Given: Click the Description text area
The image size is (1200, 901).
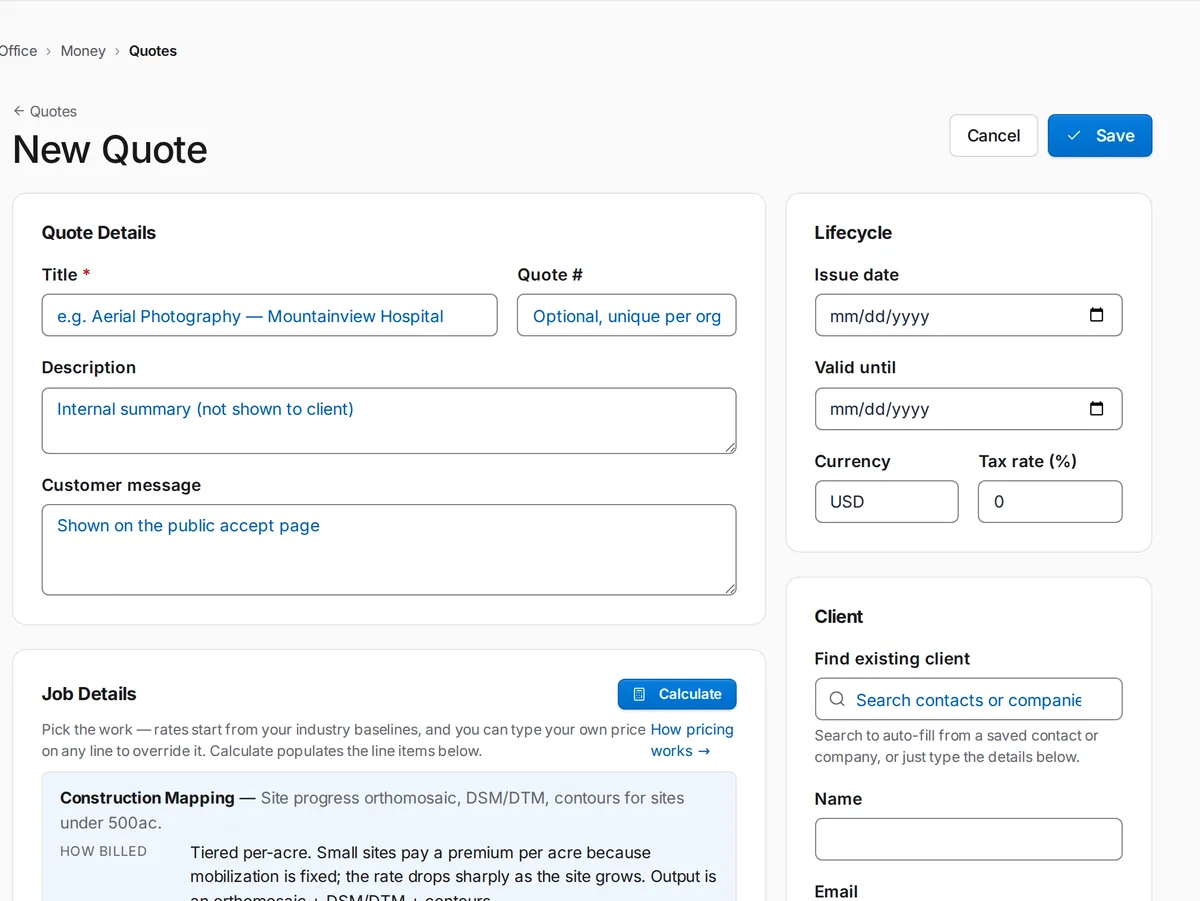Looking at the screenshot, I should click(x=389, y=421).
